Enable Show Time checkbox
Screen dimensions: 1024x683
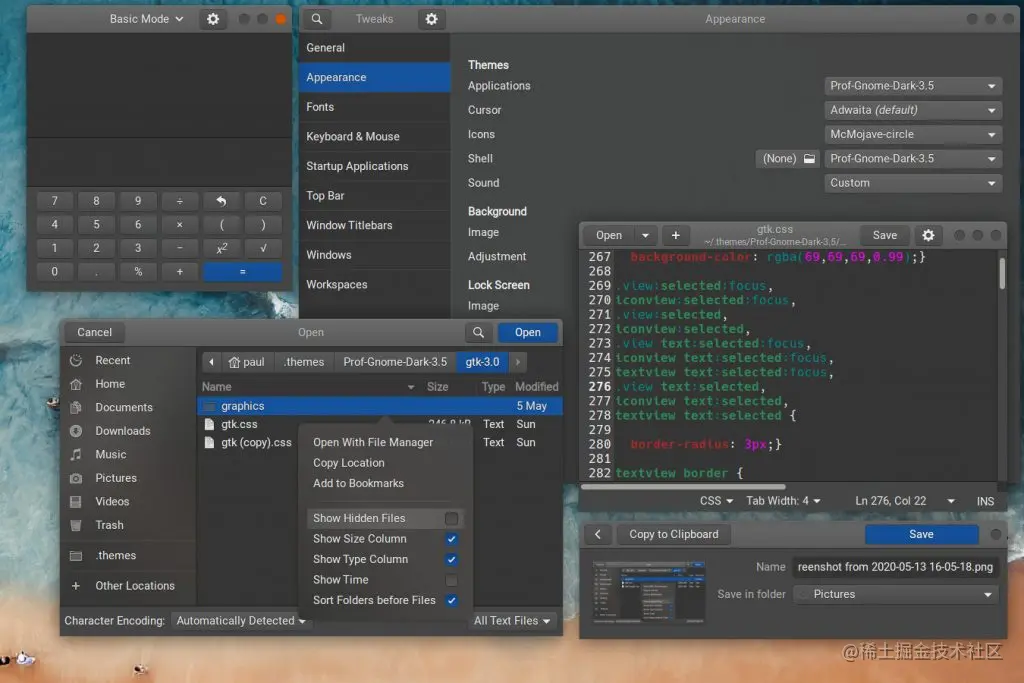(x=451, y=580)
